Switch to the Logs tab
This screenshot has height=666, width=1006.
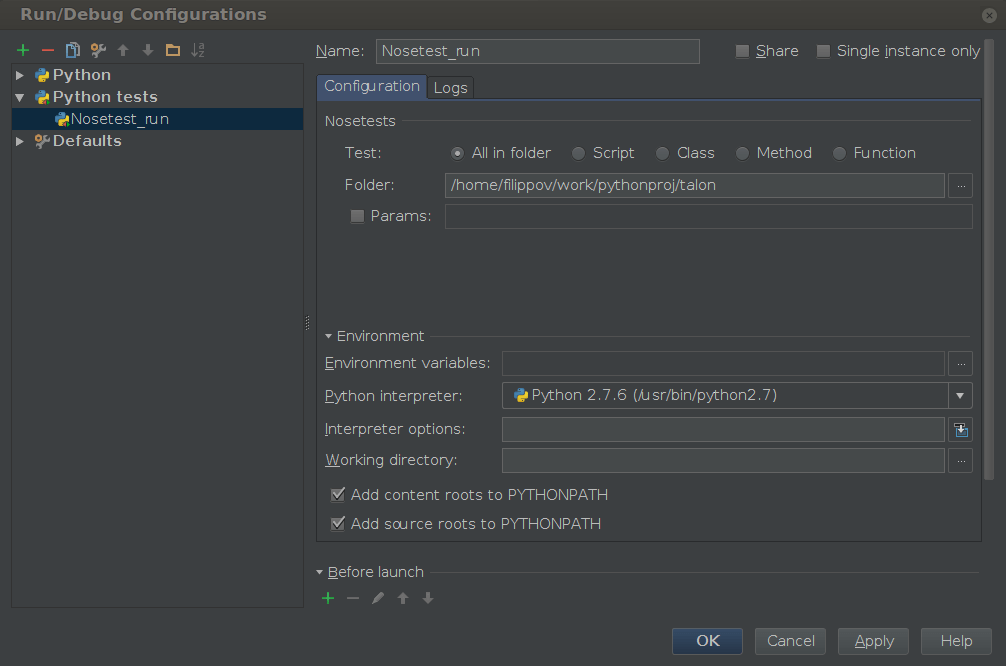click(x=449, y=87)
